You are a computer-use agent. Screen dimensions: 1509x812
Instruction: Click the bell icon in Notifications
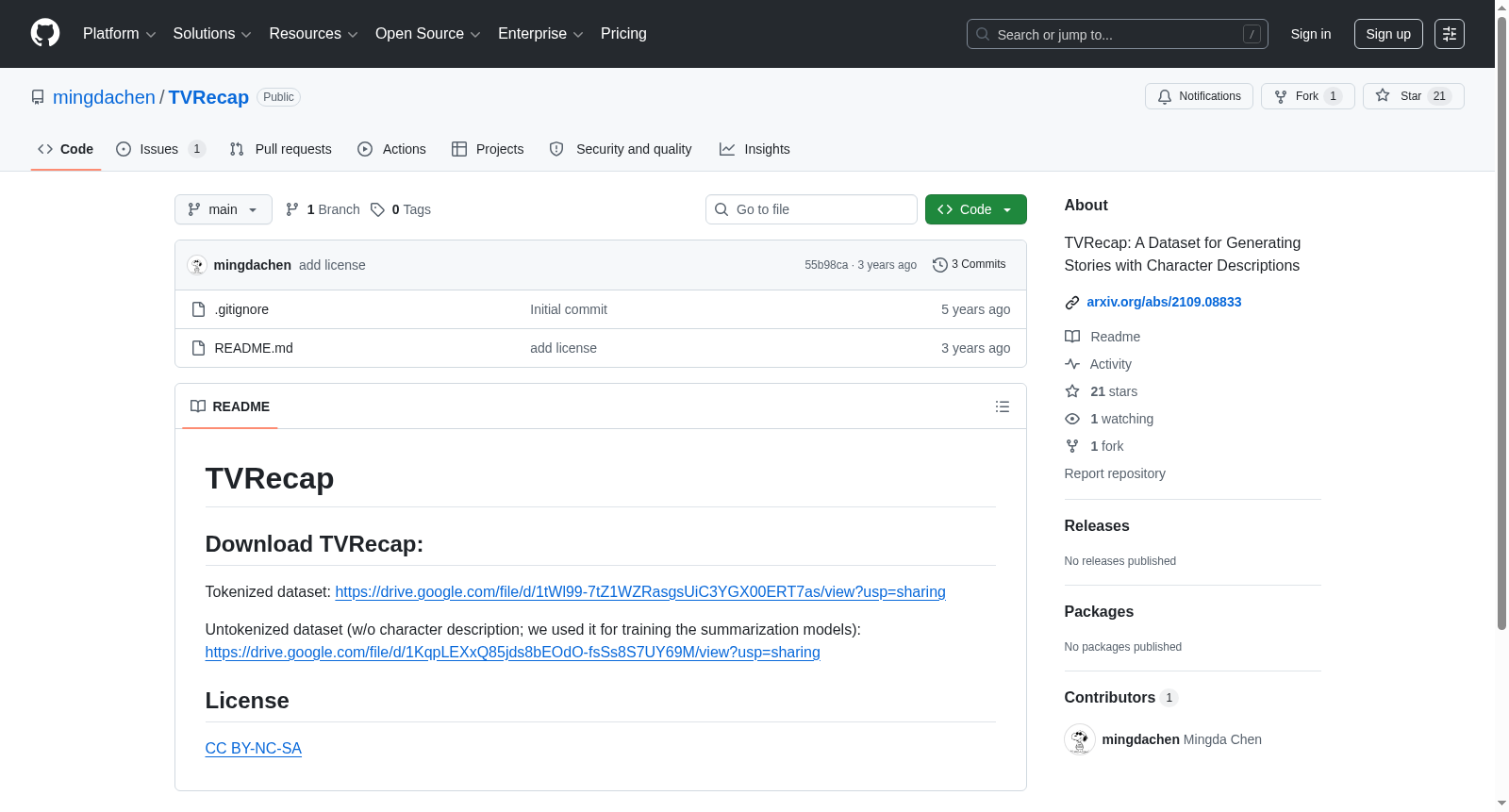tap(1165, 96)
